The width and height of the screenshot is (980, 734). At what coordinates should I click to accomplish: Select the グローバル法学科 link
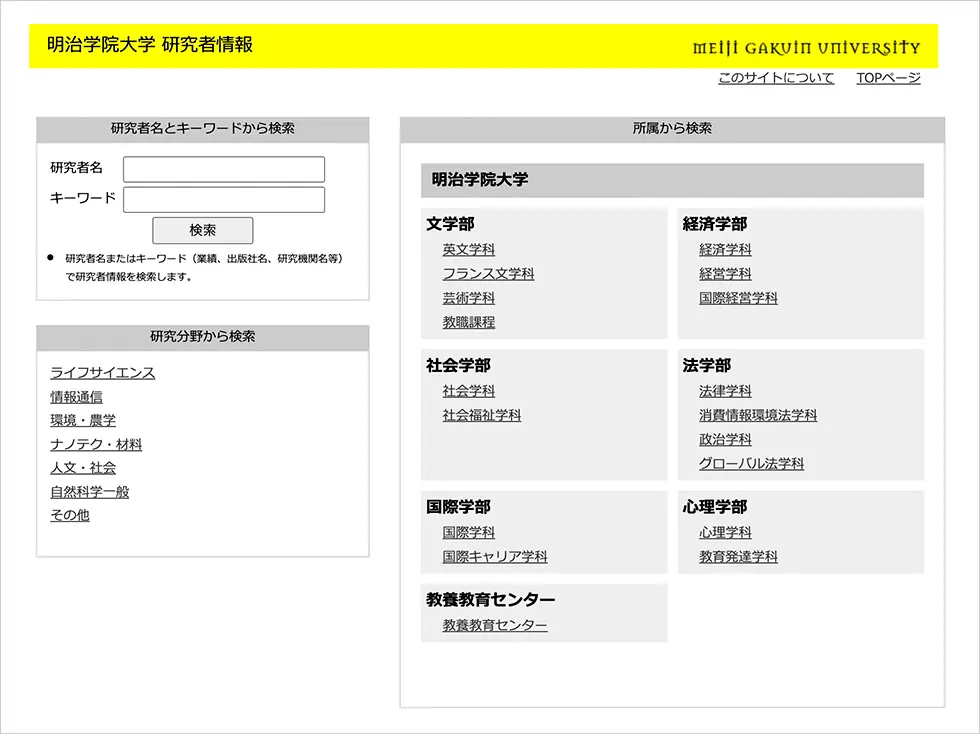(751, 463)
